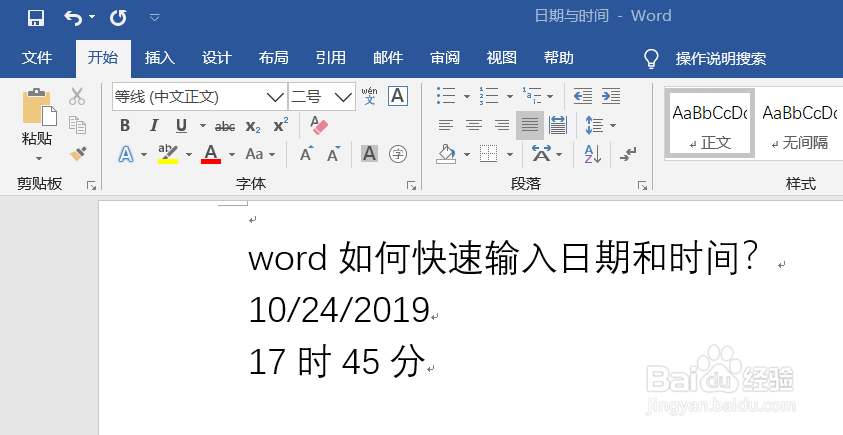Align text left
The image size is (843, 435).
tap(445, 126)
